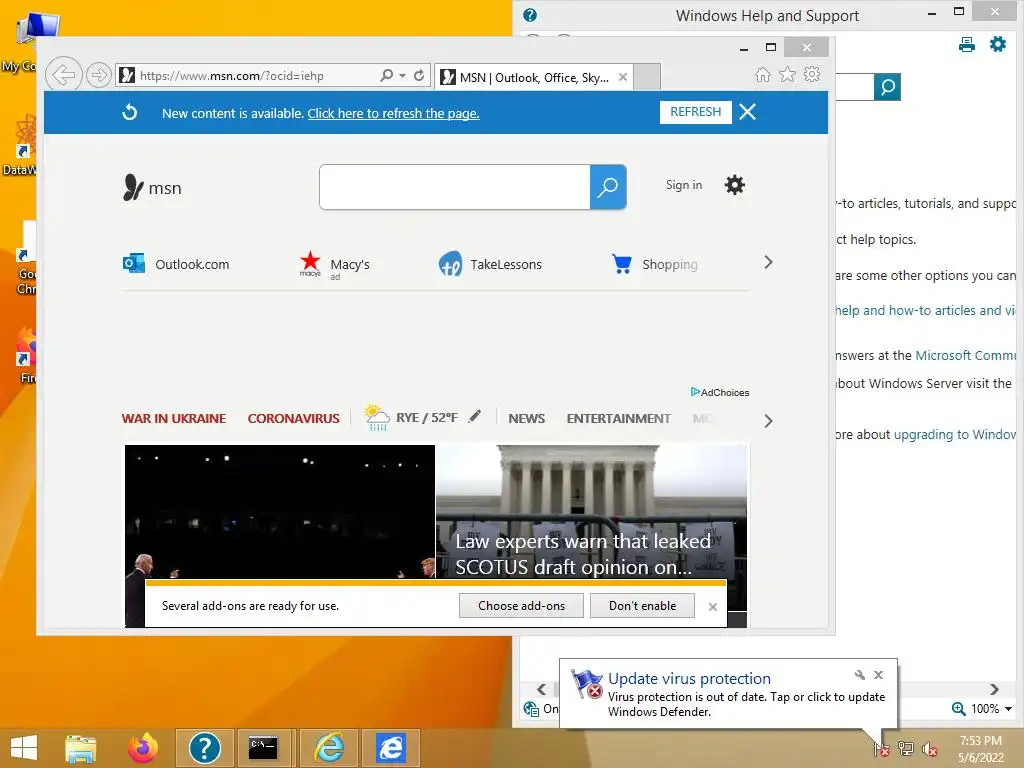Open the Help and Support settings gear
Screen dimensions: 1024x768
click(x=997, y=44)
